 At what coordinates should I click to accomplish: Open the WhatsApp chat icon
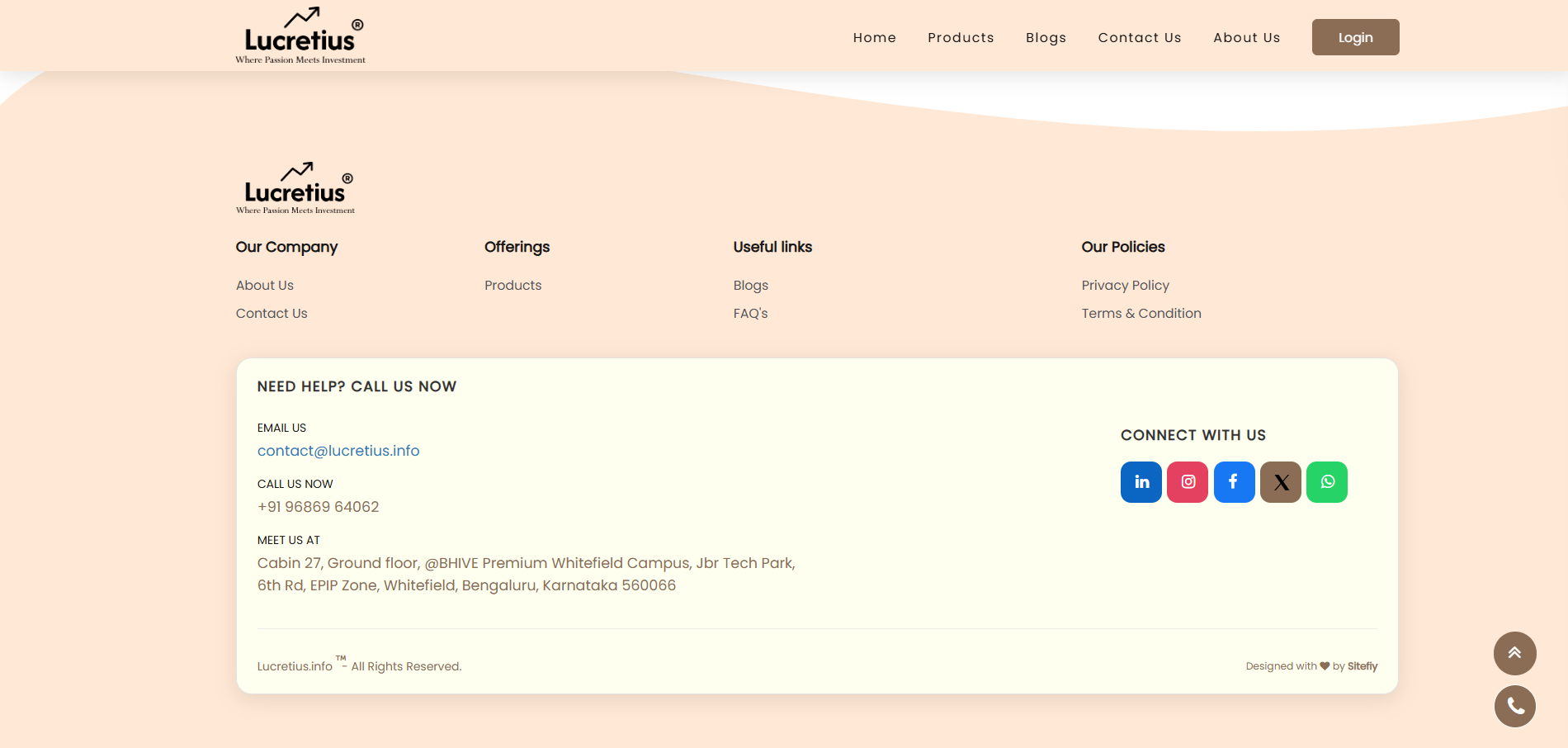pos(1327,482)
